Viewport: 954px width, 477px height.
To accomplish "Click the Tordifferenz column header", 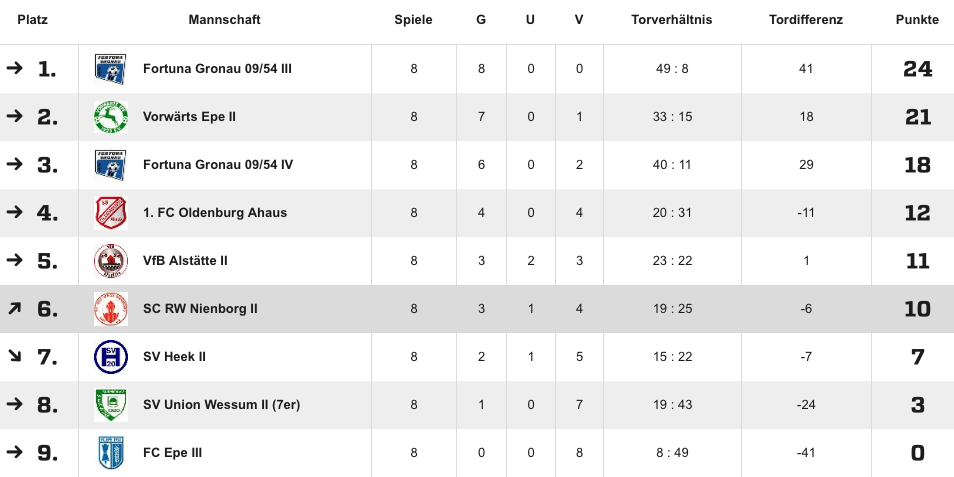I will [x=806, y=19].
